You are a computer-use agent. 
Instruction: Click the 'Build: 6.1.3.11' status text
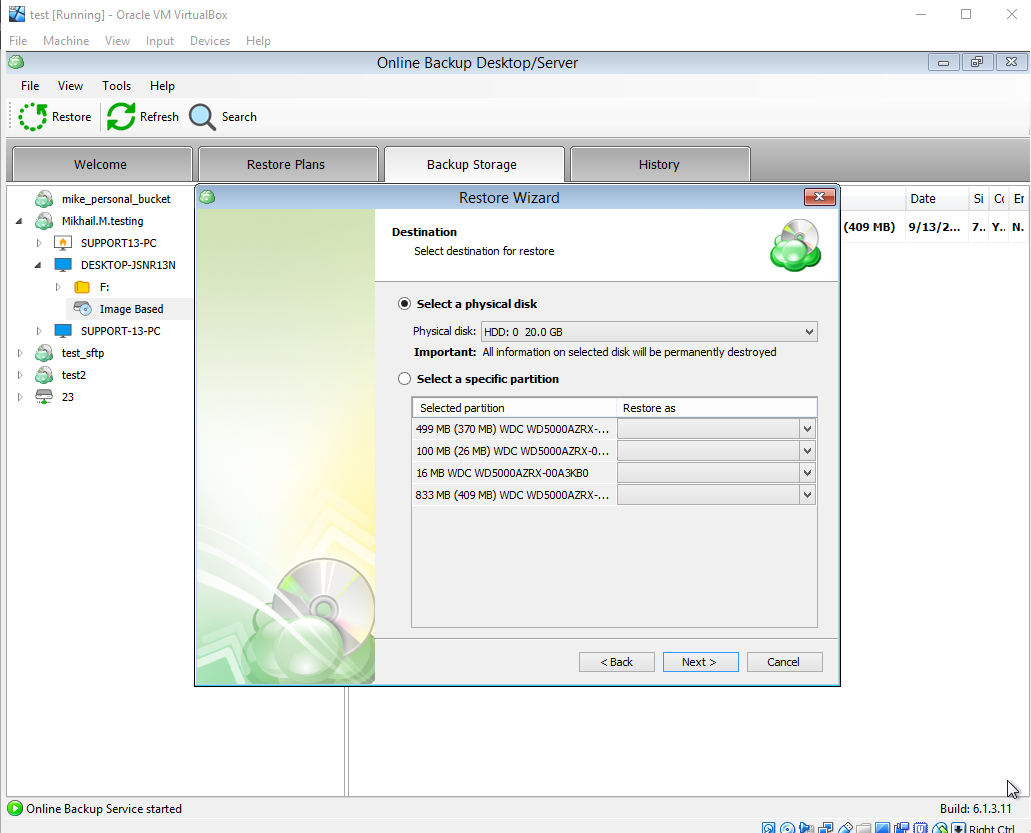[x=975, y=809]
